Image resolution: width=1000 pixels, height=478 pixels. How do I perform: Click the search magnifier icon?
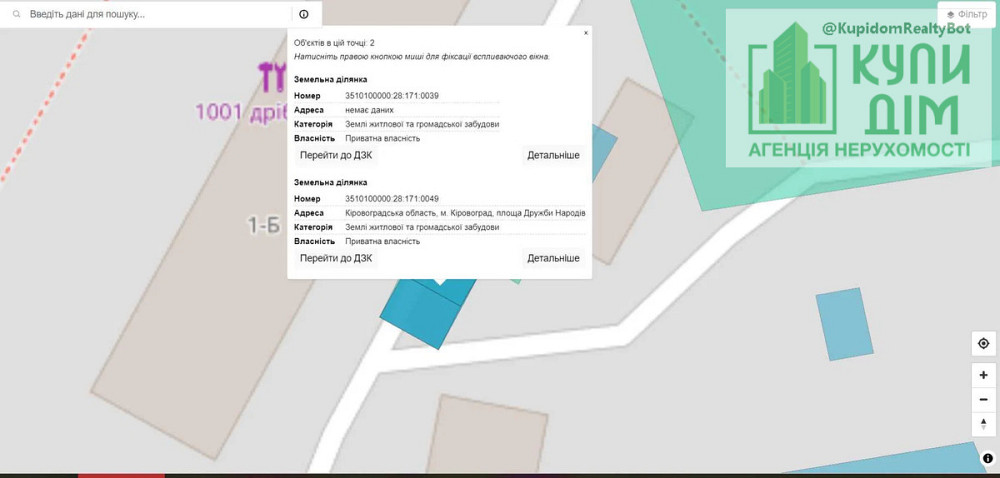[x=16, y=15]
